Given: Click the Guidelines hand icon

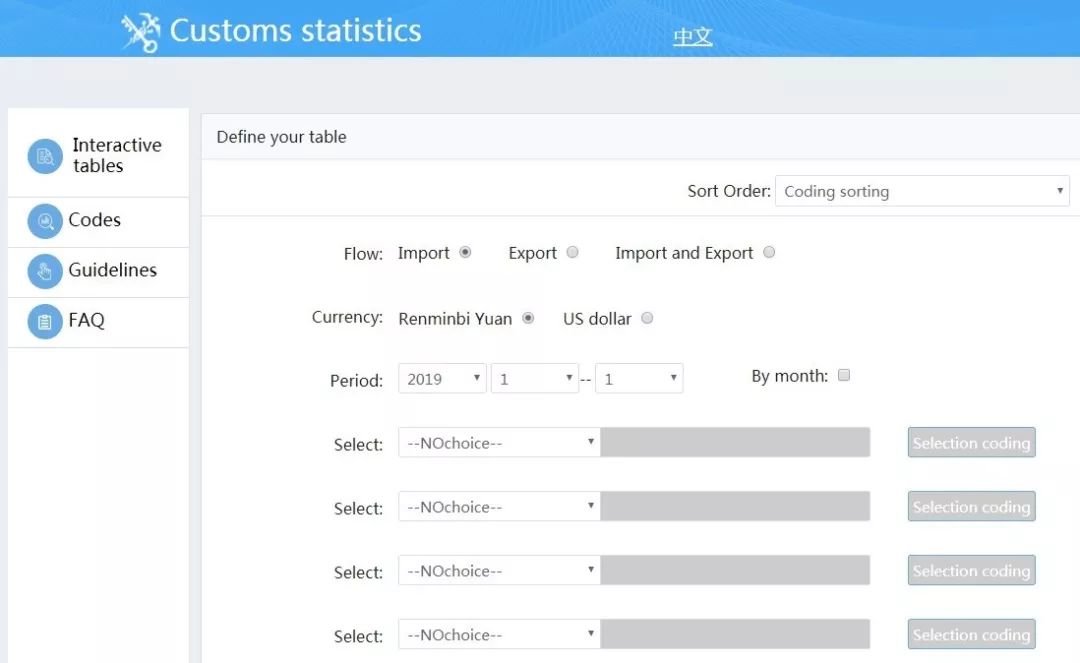Looking at the screenshot, I should point(45,271).
